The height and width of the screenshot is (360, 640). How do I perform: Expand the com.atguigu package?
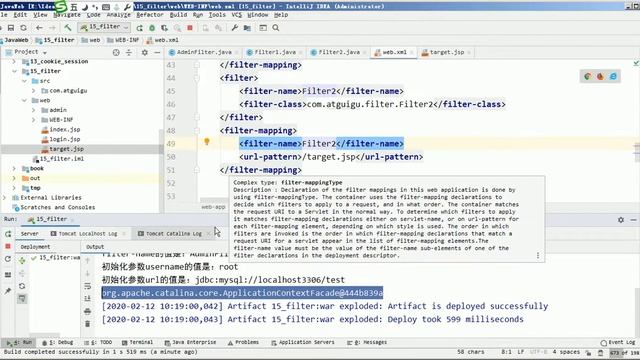(34, 91)
